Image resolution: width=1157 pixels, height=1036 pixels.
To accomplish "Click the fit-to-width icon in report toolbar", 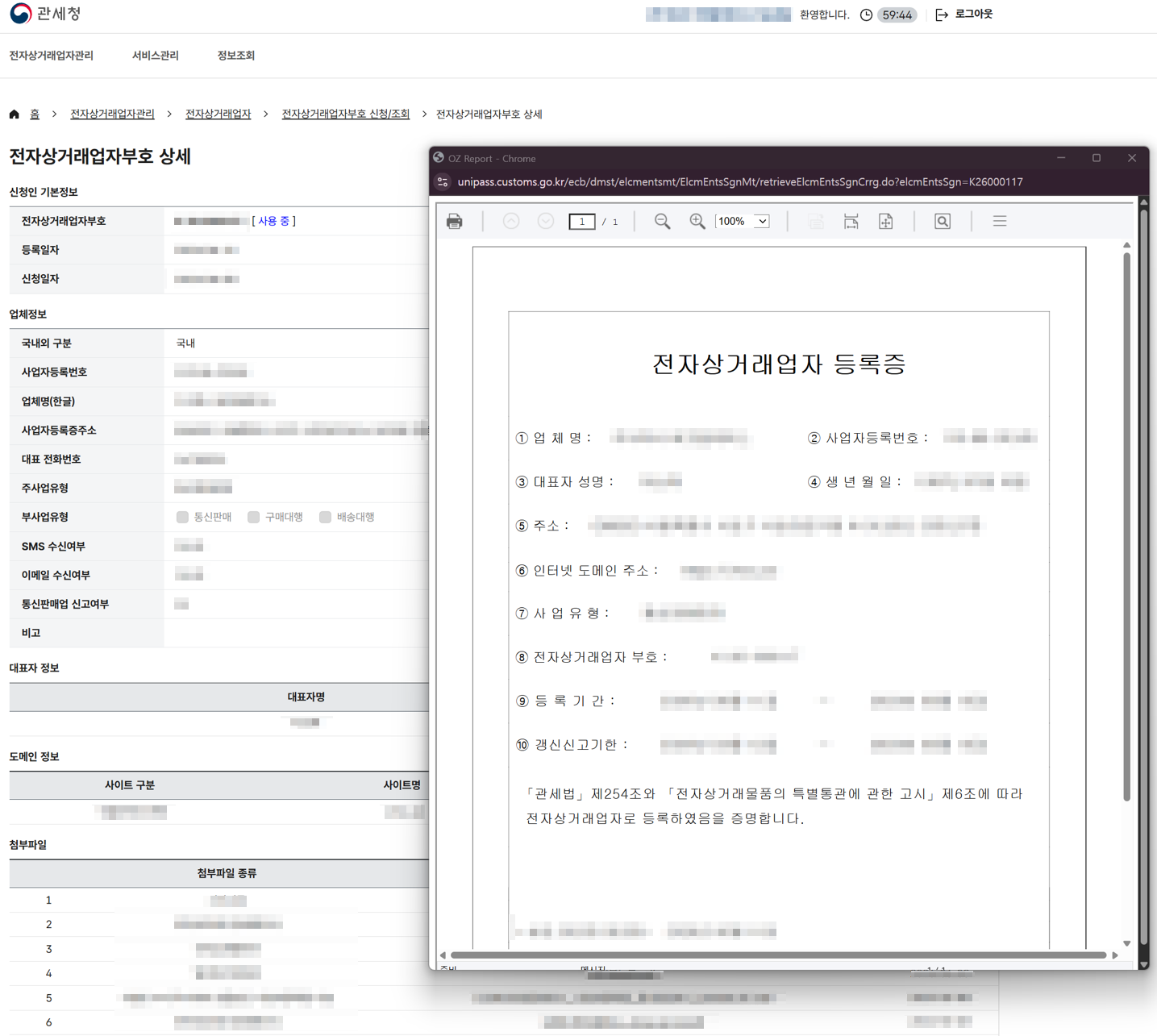I will [851, 221].
